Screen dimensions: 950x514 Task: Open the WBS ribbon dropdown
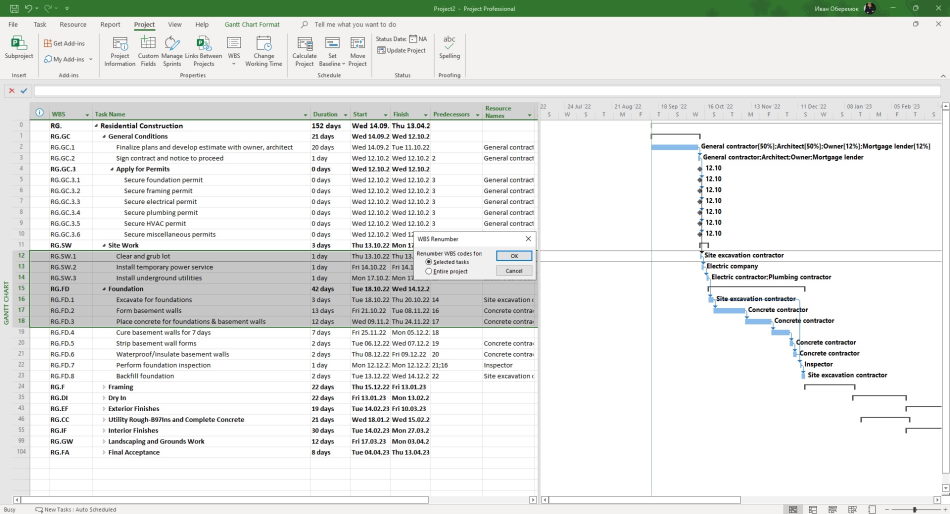click(234, 51)
